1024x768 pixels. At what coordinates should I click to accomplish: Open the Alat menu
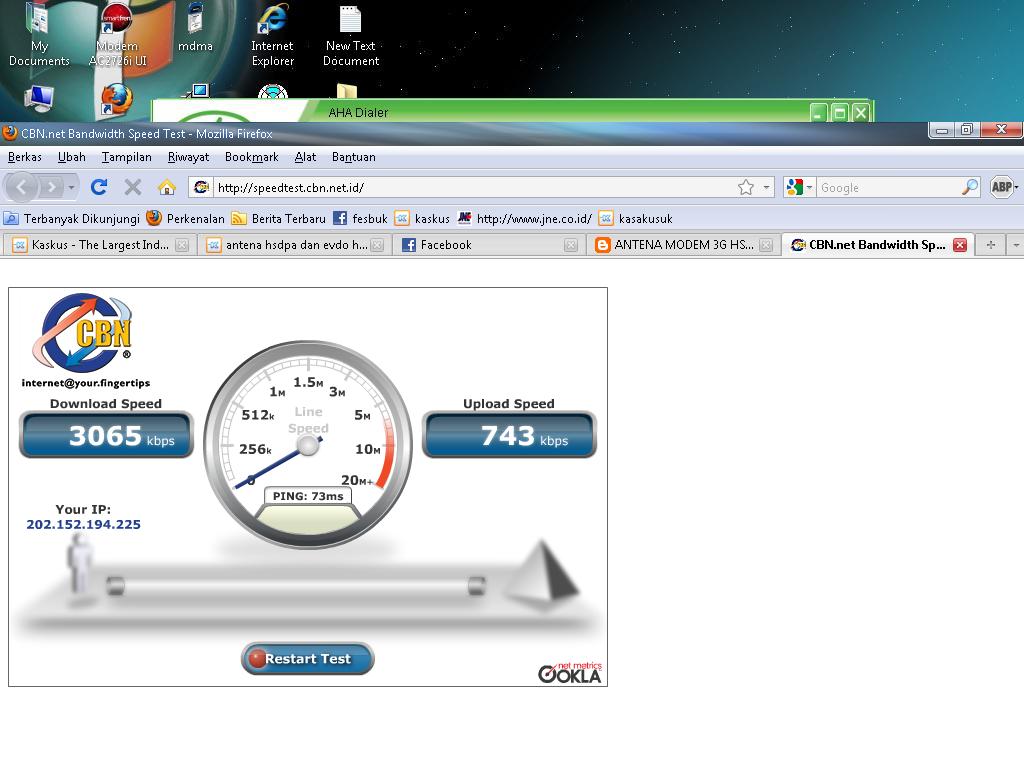pos(305,157)
